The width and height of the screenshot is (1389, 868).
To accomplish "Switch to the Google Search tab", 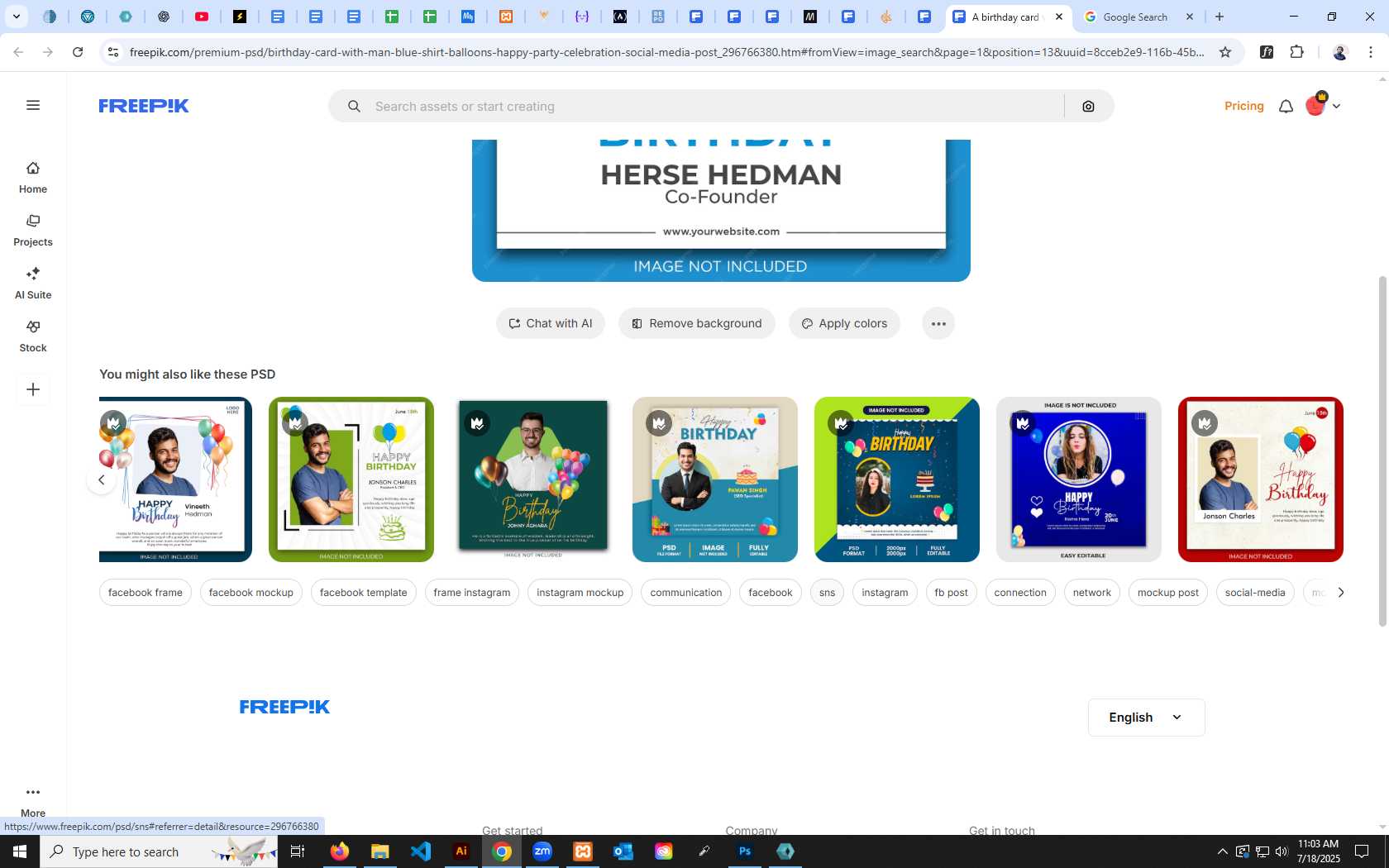I will coord(1135,17).
